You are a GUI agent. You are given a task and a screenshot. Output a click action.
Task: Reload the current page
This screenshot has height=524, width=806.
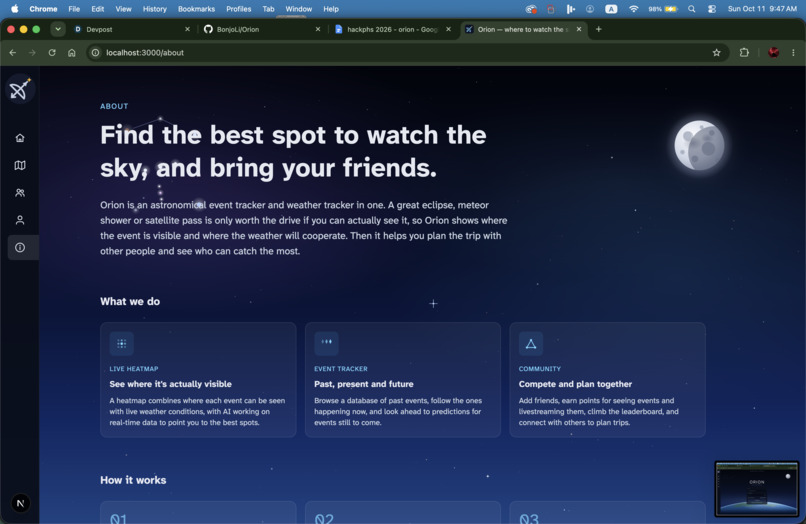pos(52,52)
